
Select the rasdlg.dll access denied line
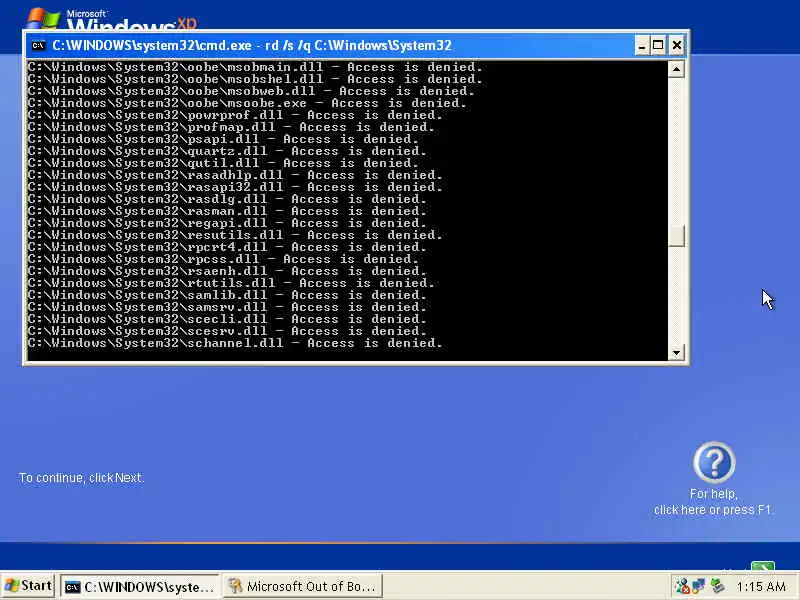[227, 199]
